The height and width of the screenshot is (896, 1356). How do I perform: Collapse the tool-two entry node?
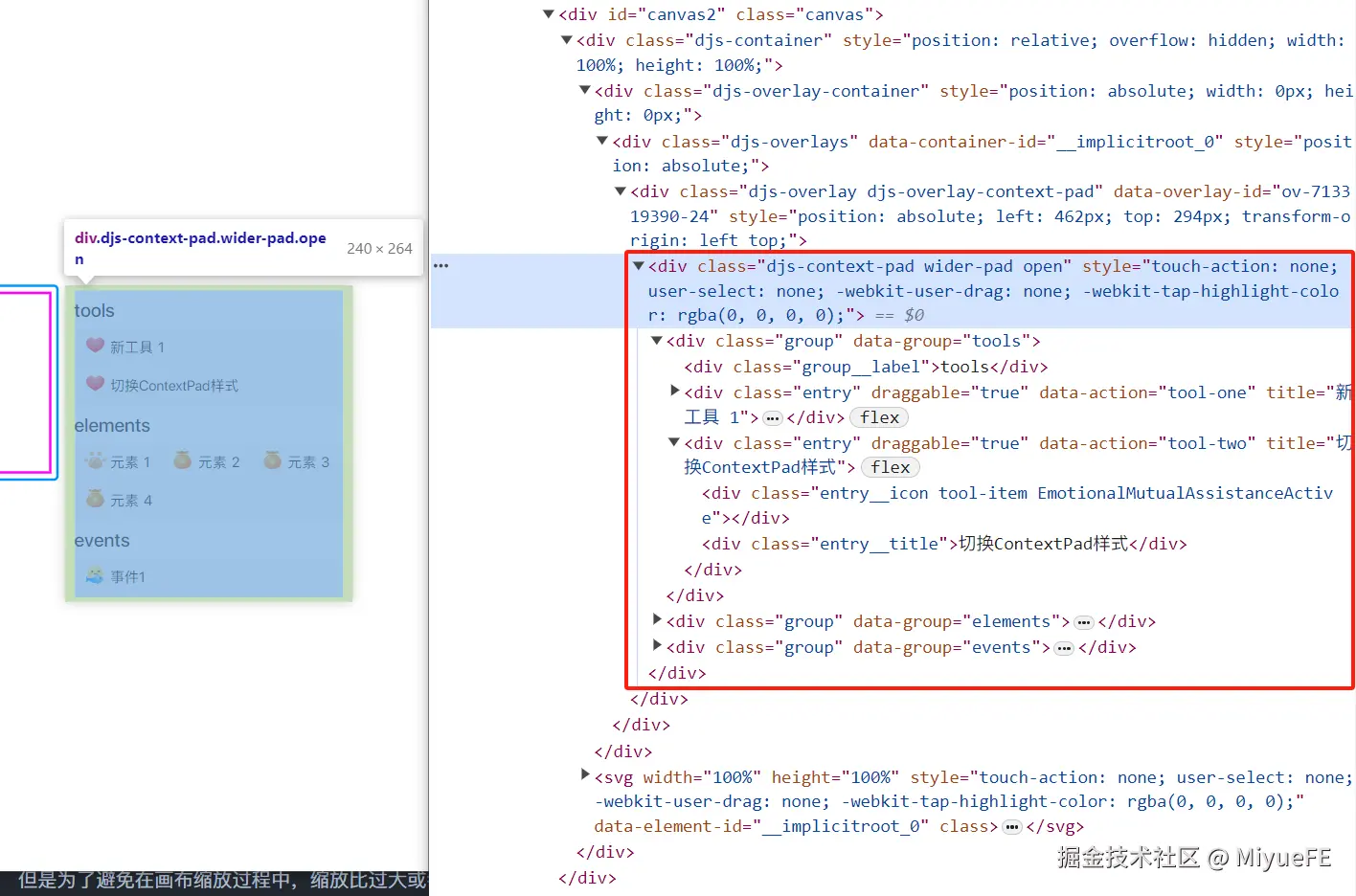(x=674, y=441)
